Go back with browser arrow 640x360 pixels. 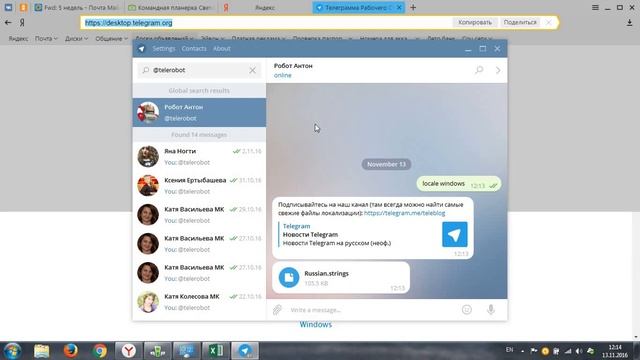click(8, 22)
